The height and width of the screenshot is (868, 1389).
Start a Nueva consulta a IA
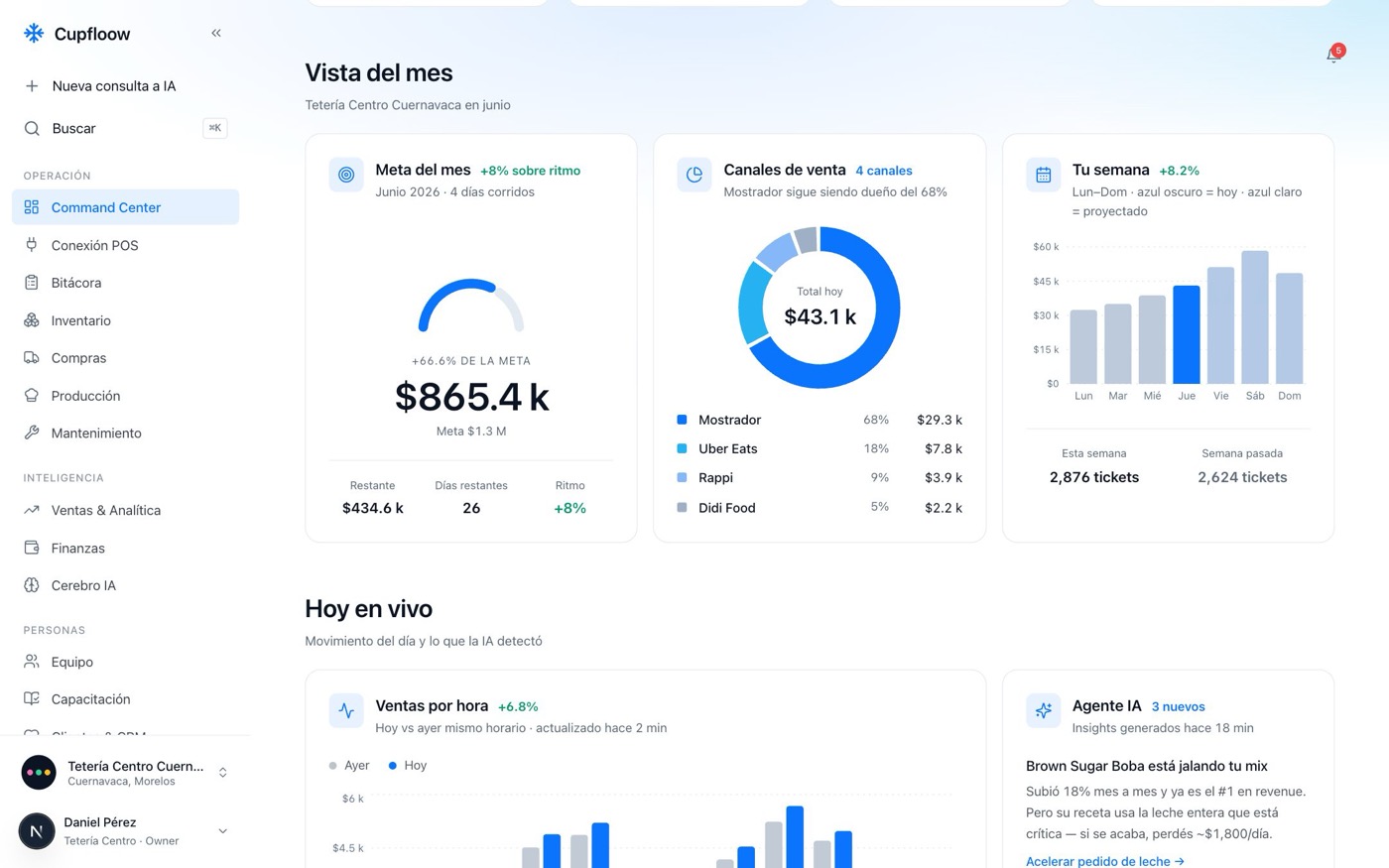pos(125,86)
